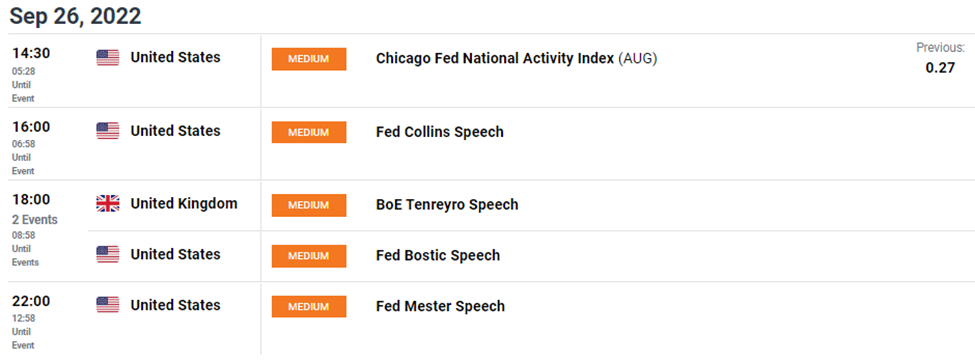Open the Fed Collins Speech event

(440, 132)
